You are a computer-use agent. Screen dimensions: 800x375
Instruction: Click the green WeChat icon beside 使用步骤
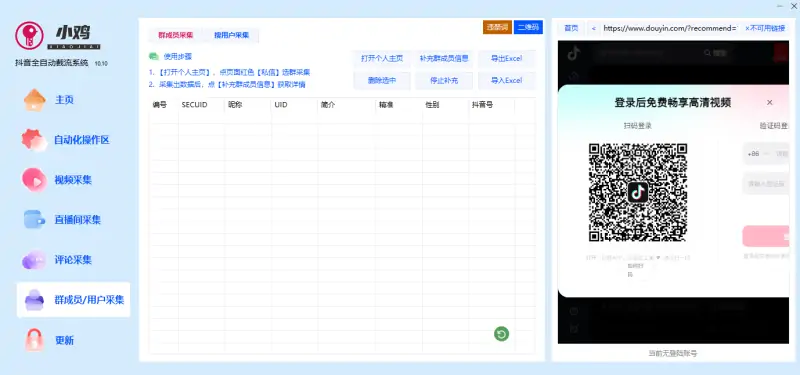point(154,57)
